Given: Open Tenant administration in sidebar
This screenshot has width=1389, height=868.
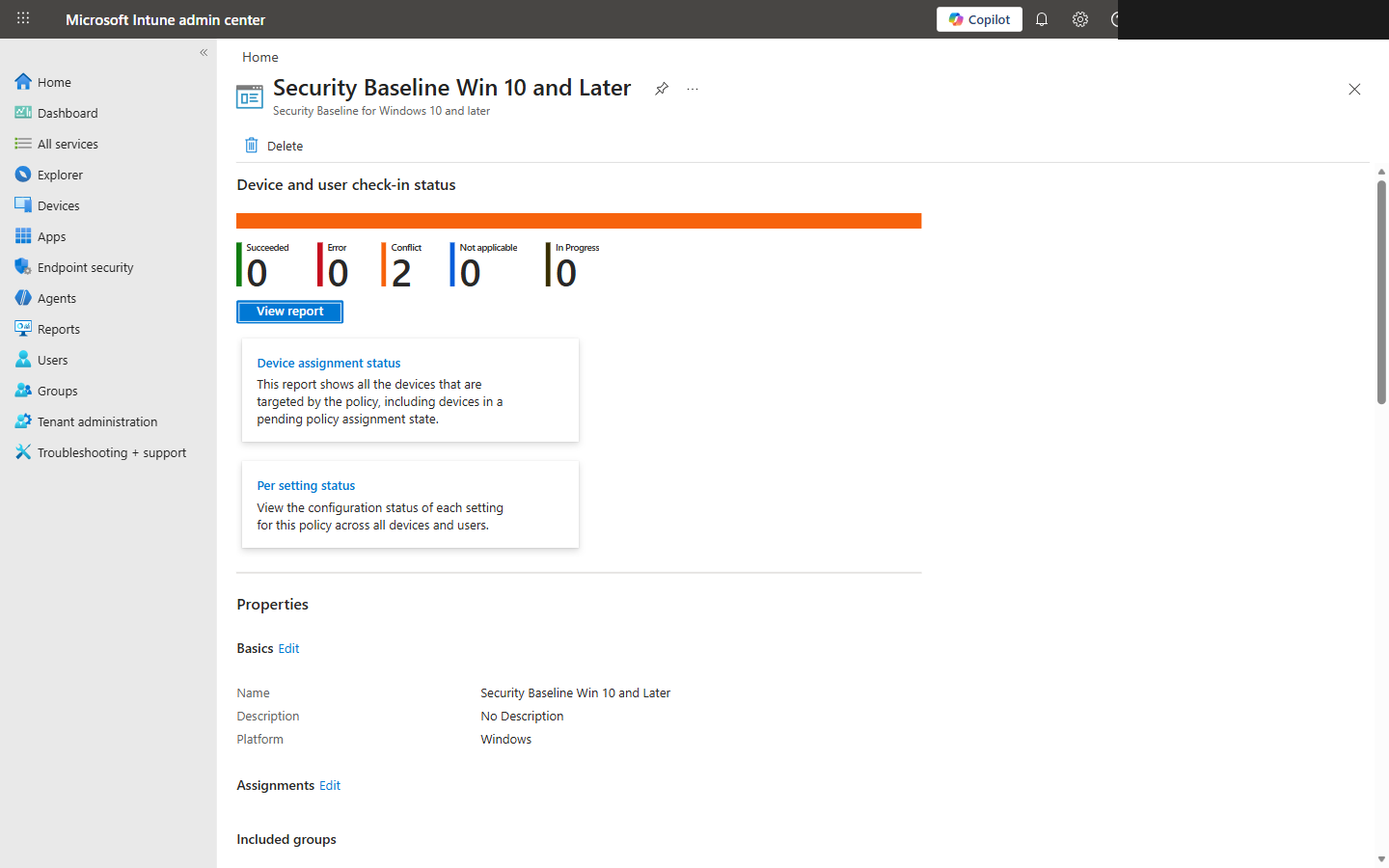Looking at the screenshot, I should (96, 421).
